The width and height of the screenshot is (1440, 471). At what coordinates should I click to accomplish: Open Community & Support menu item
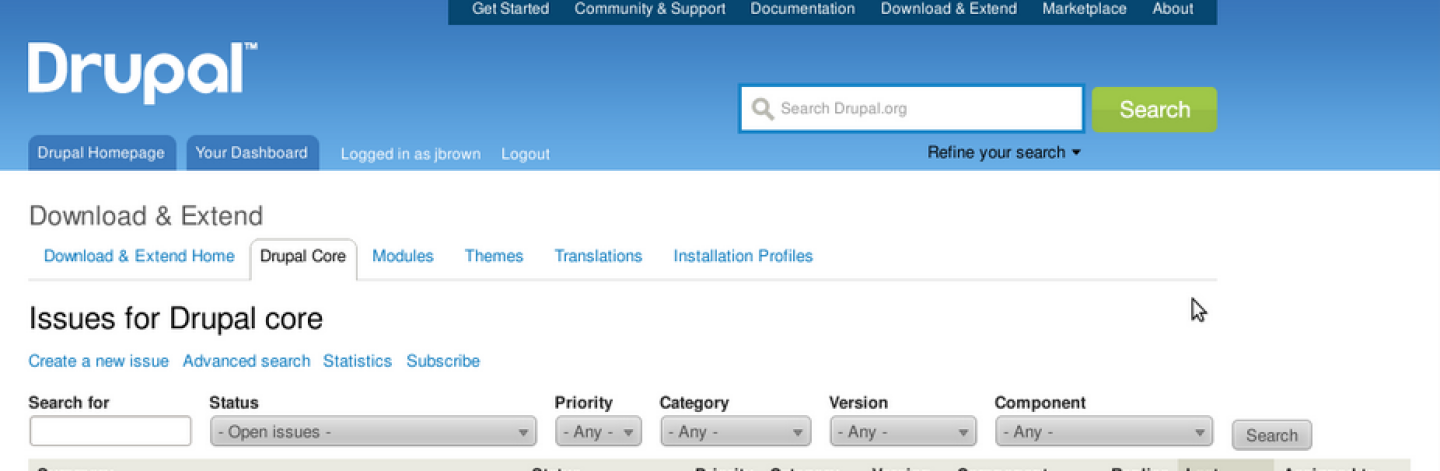point(650,9)
